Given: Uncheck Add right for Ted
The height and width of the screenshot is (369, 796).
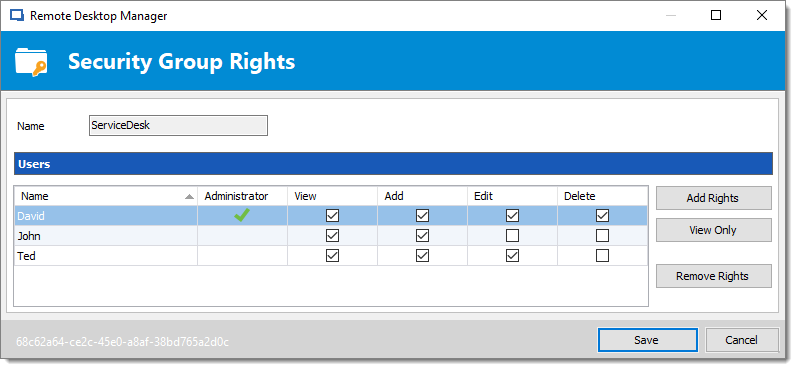Looking at the screenshot, I should pyautogui.click(x=422, y=256).
